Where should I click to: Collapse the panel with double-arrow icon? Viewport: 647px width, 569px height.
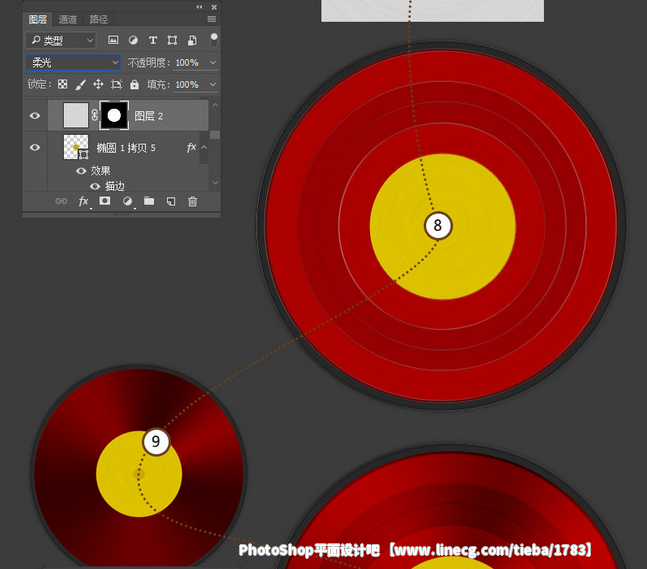click(199, 7)
